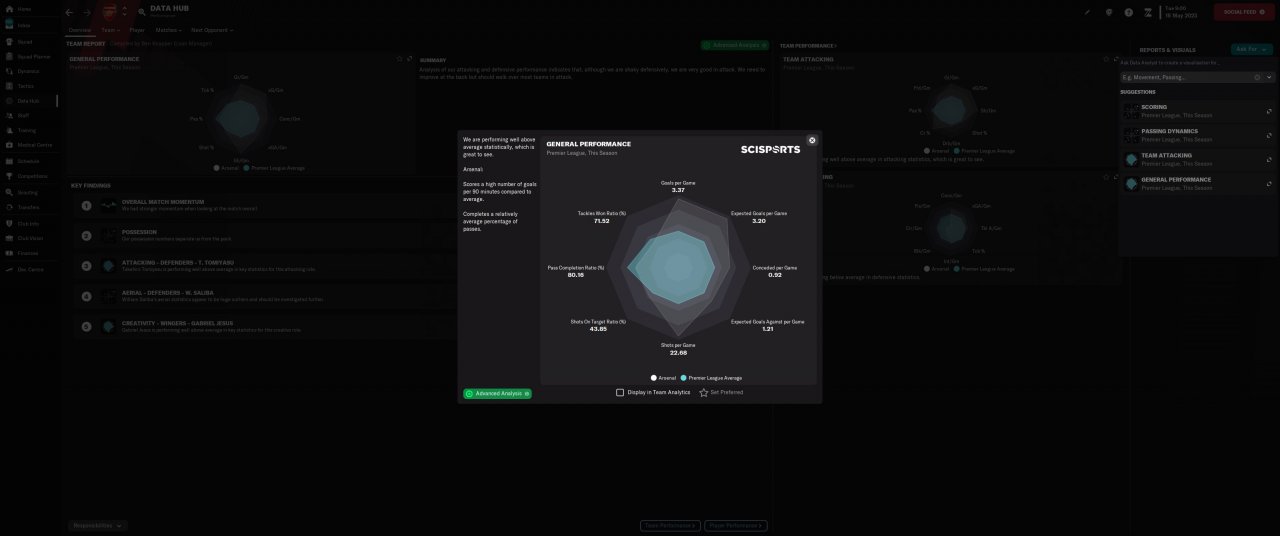The width and height of the screenshot is (1280, 536).
Task: Open Club Vision in the sidebar
Action: click(x=28, y=238)
